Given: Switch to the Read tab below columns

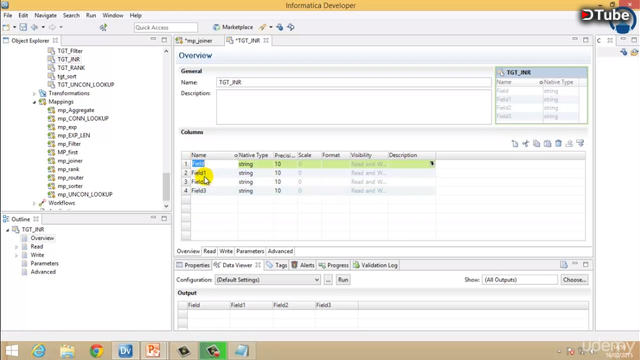Looking at the screenshot, I should [x=209, y=251].
